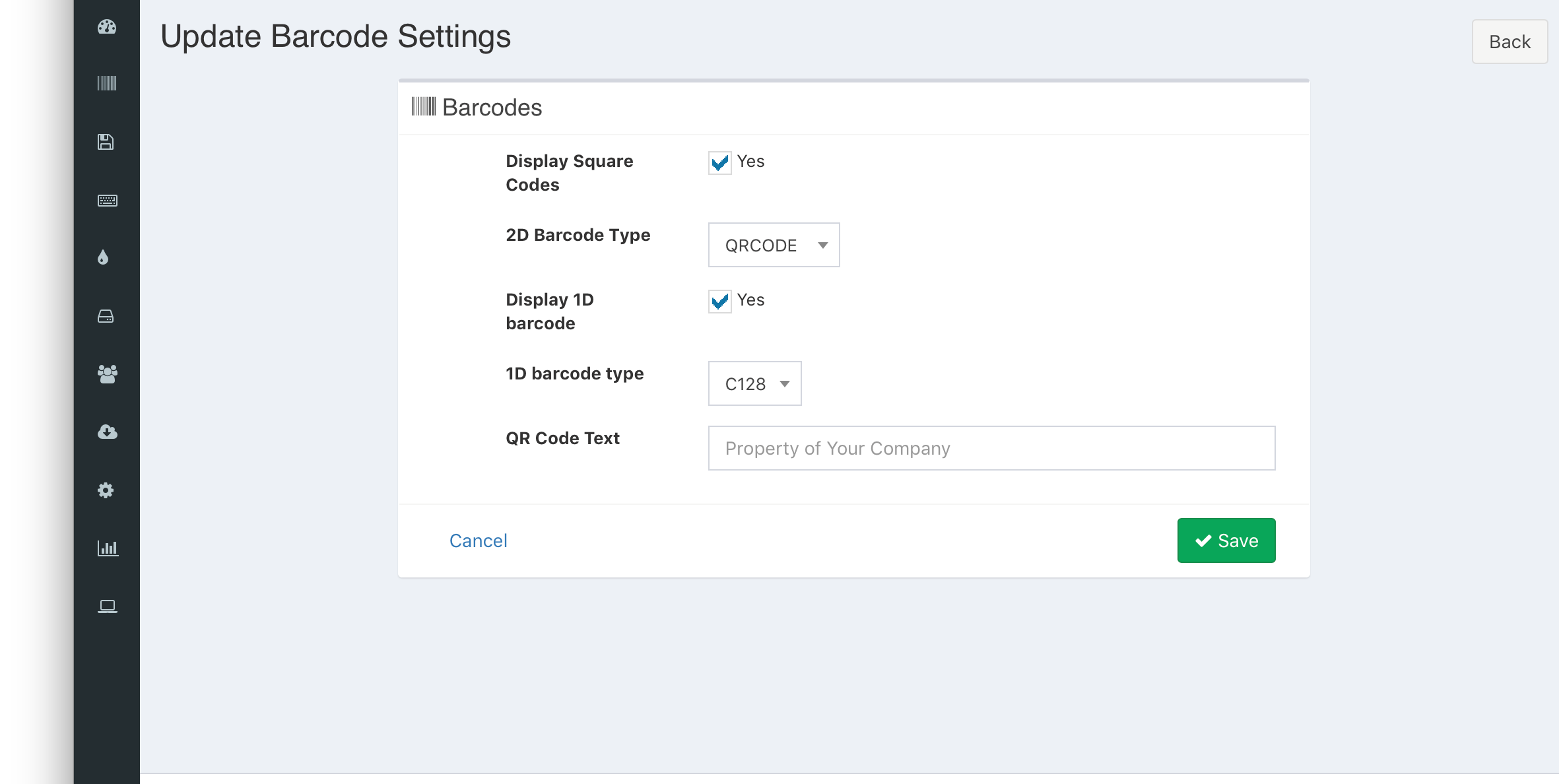Open the bar chart reports icon
This screenshot has width=1559, height=784.
[107, 548]
